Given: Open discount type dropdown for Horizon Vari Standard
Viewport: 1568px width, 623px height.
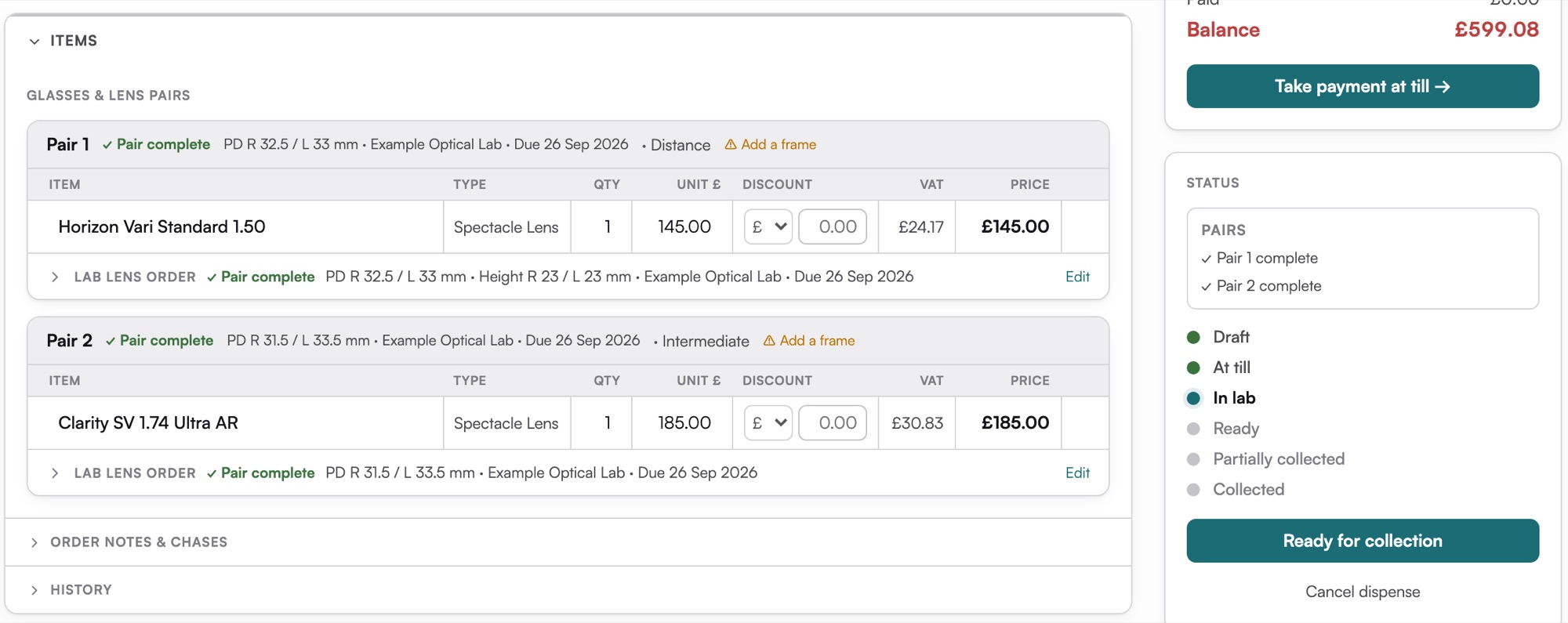Looking at the screenshot, I should 768,226.
